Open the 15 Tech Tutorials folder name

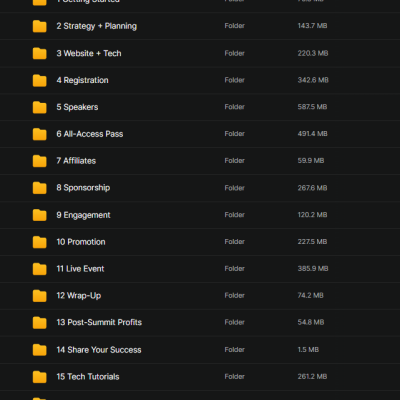click(88, 377)
